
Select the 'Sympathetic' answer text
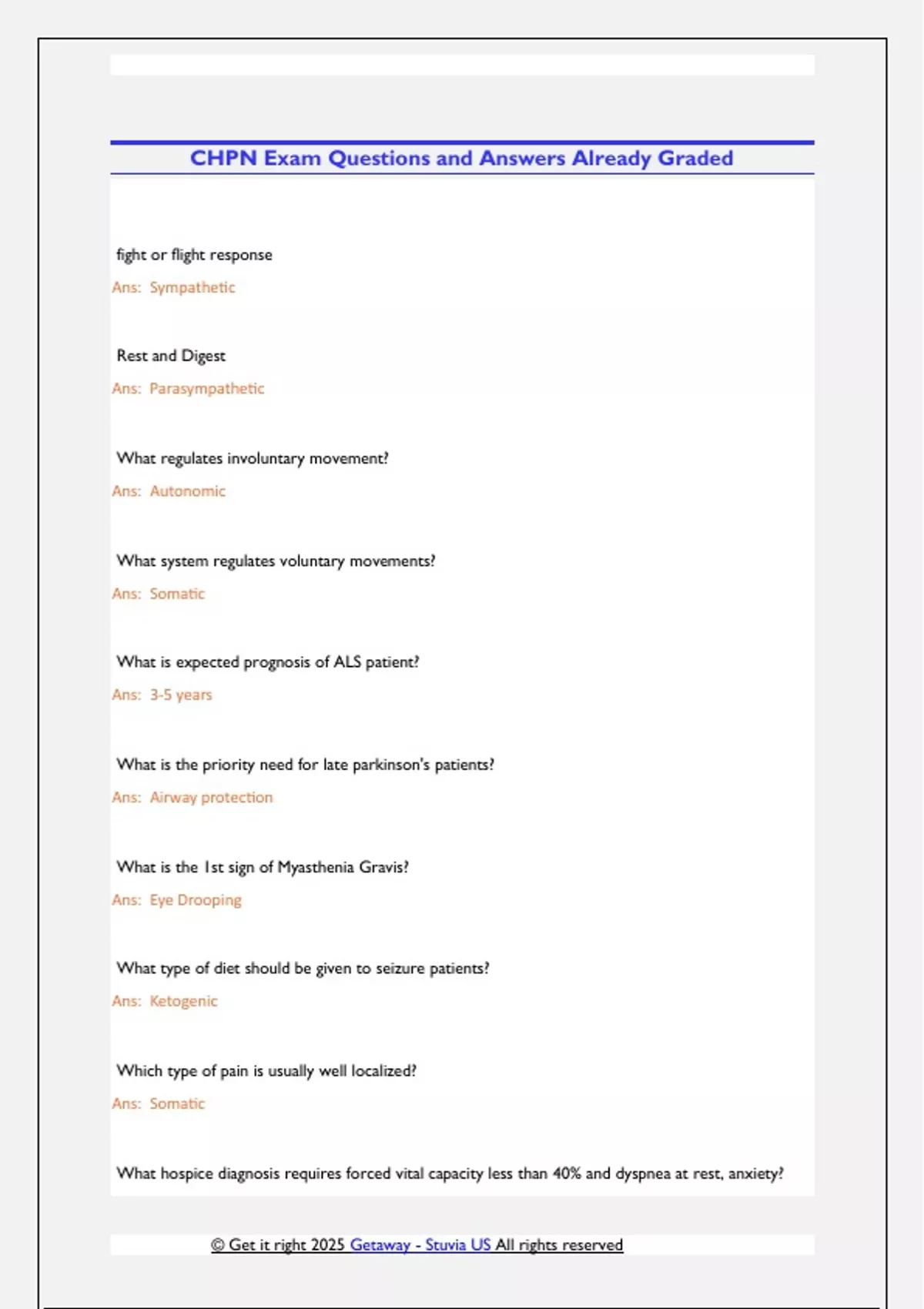tap(192, 287)
